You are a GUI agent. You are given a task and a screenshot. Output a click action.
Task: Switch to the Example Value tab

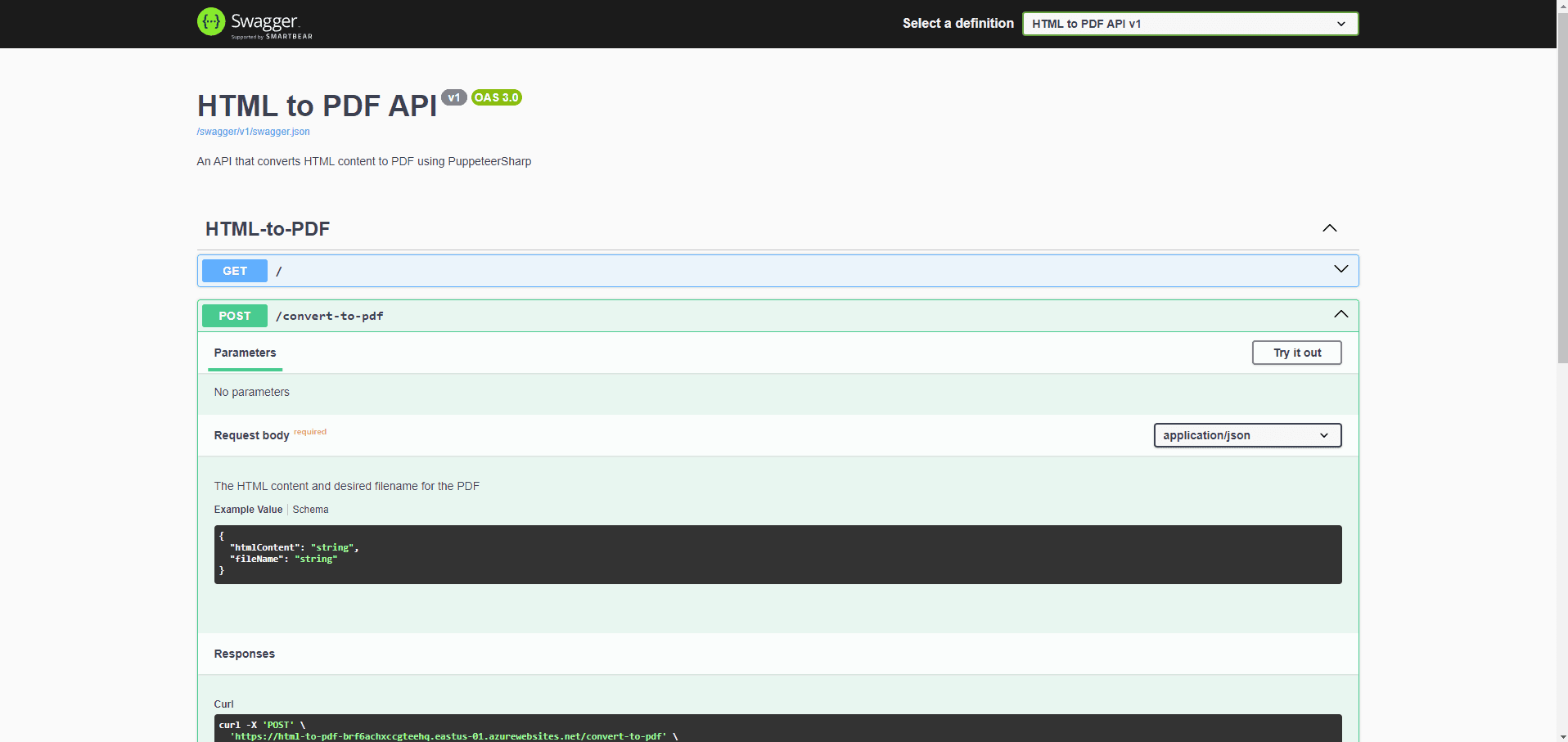click(x=248, y=510)
